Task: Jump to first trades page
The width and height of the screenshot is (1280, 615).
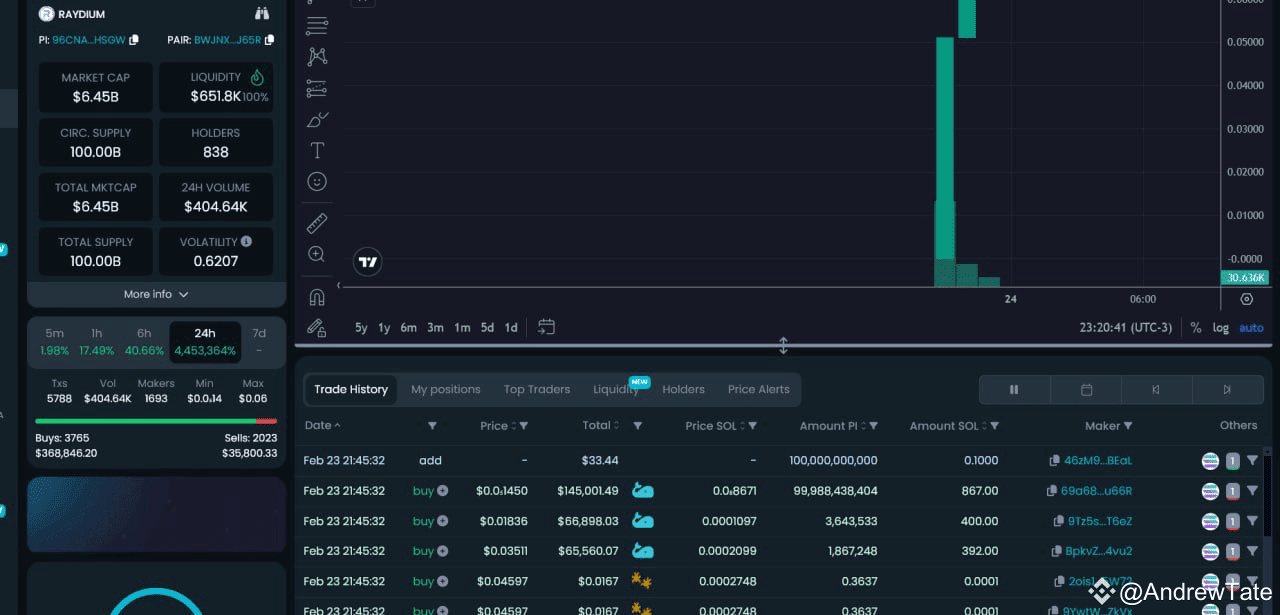Action: tap(1157, 390)
